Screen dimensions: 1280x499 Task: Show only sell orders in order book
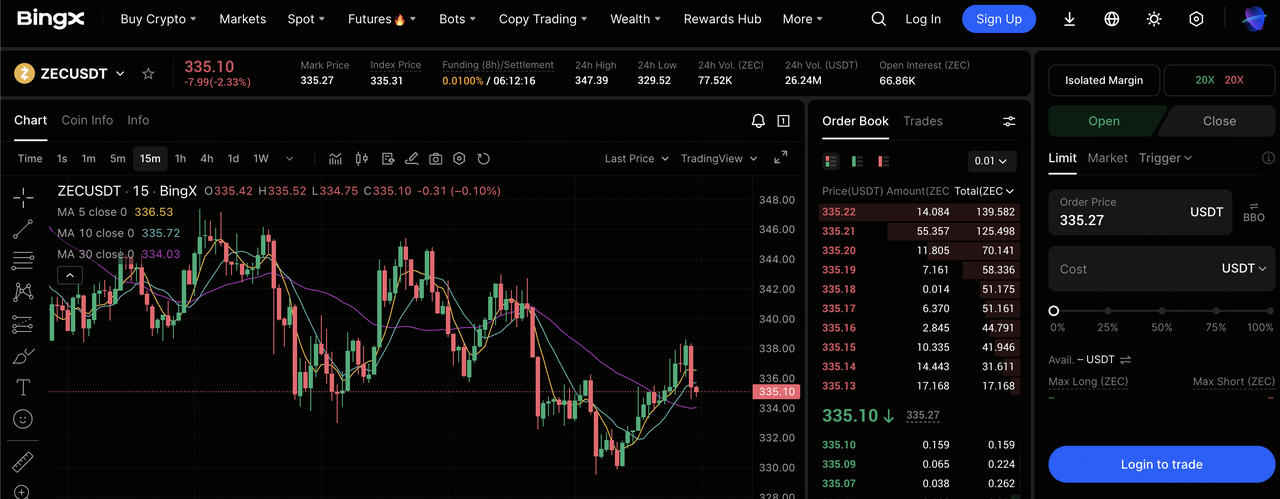tap(883, 161)
